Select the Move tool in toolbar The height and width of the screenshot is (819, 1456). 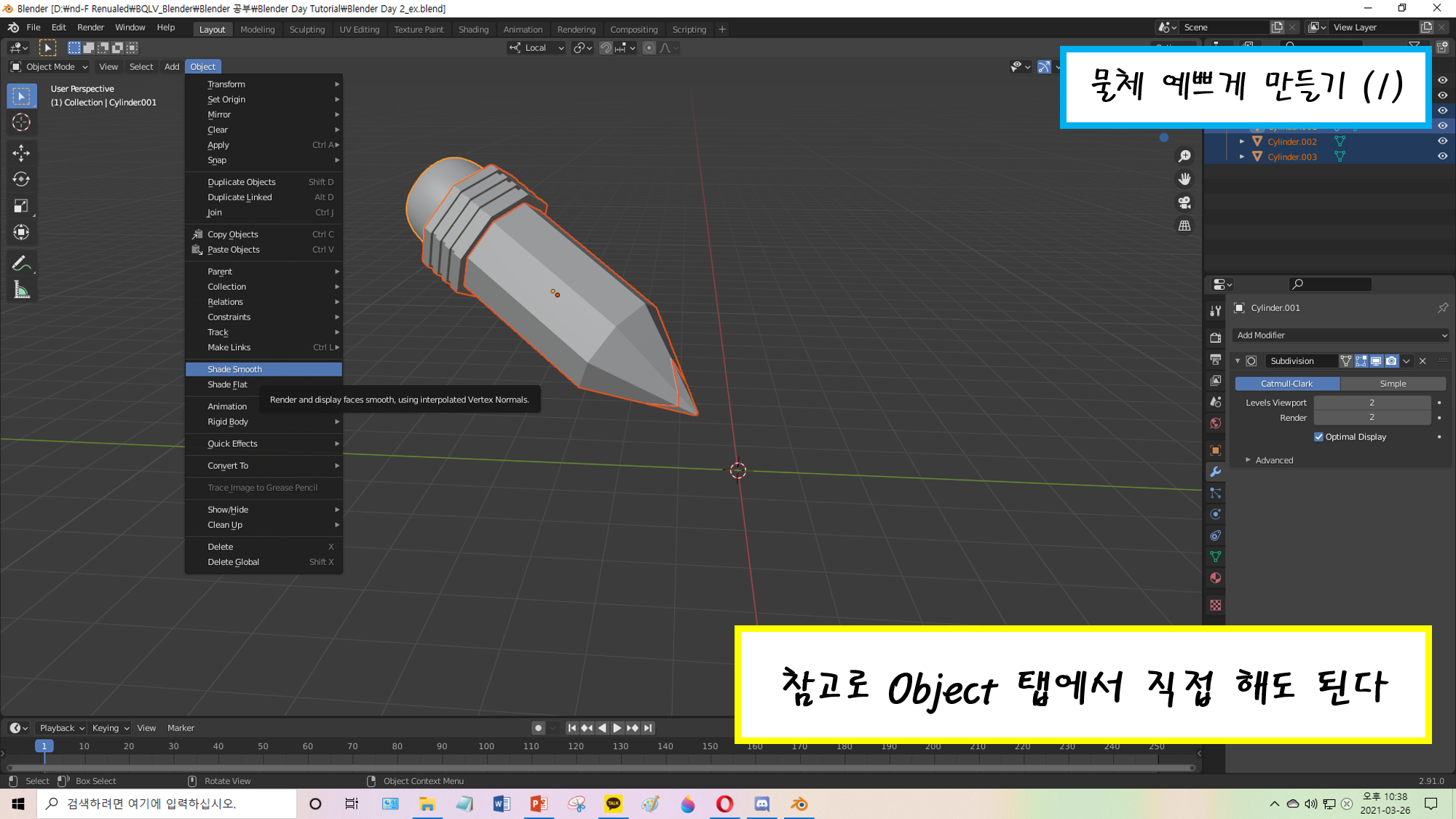(21, 152)
